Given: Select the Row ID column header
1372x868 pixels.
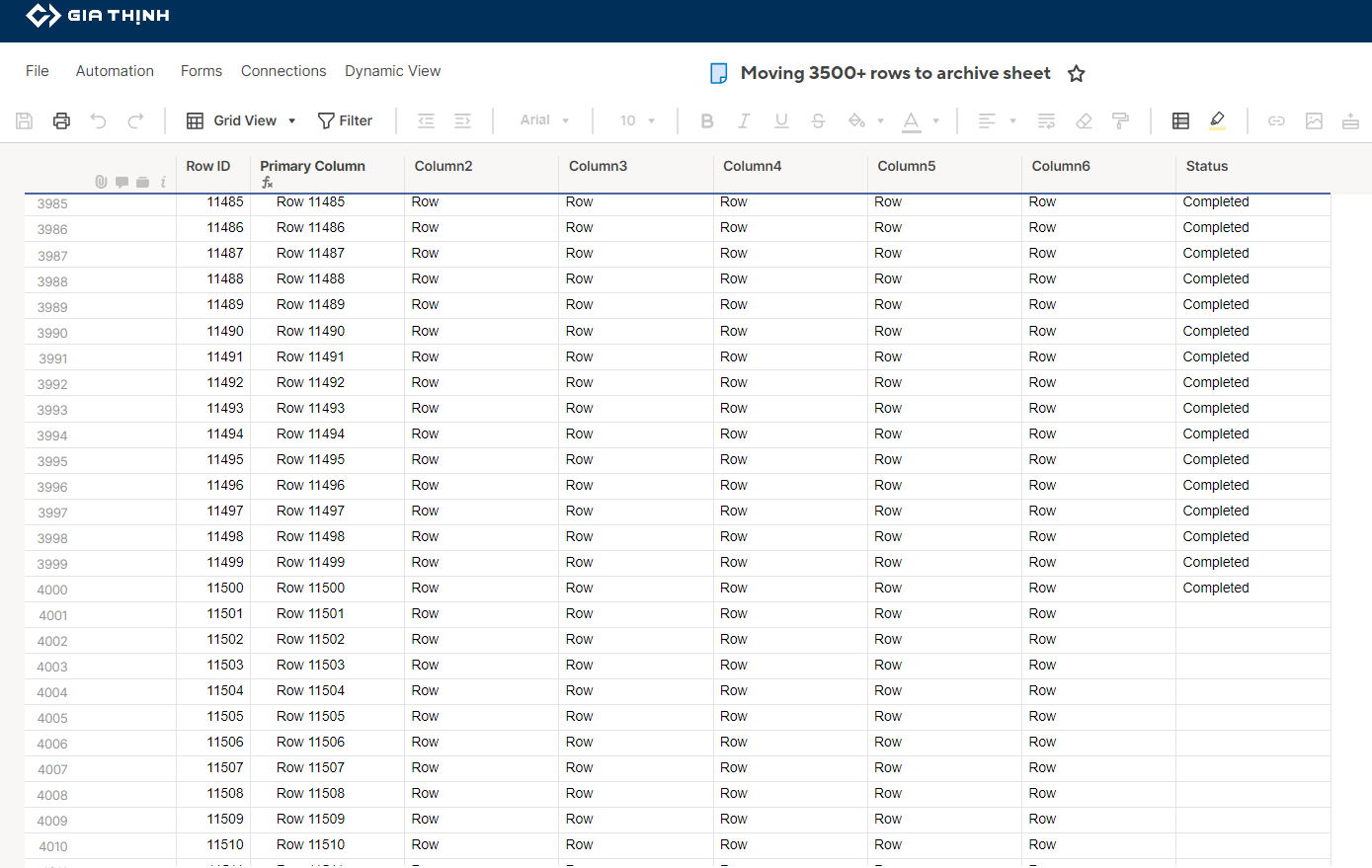Looking at the screenshot, I should coord(208,166).
